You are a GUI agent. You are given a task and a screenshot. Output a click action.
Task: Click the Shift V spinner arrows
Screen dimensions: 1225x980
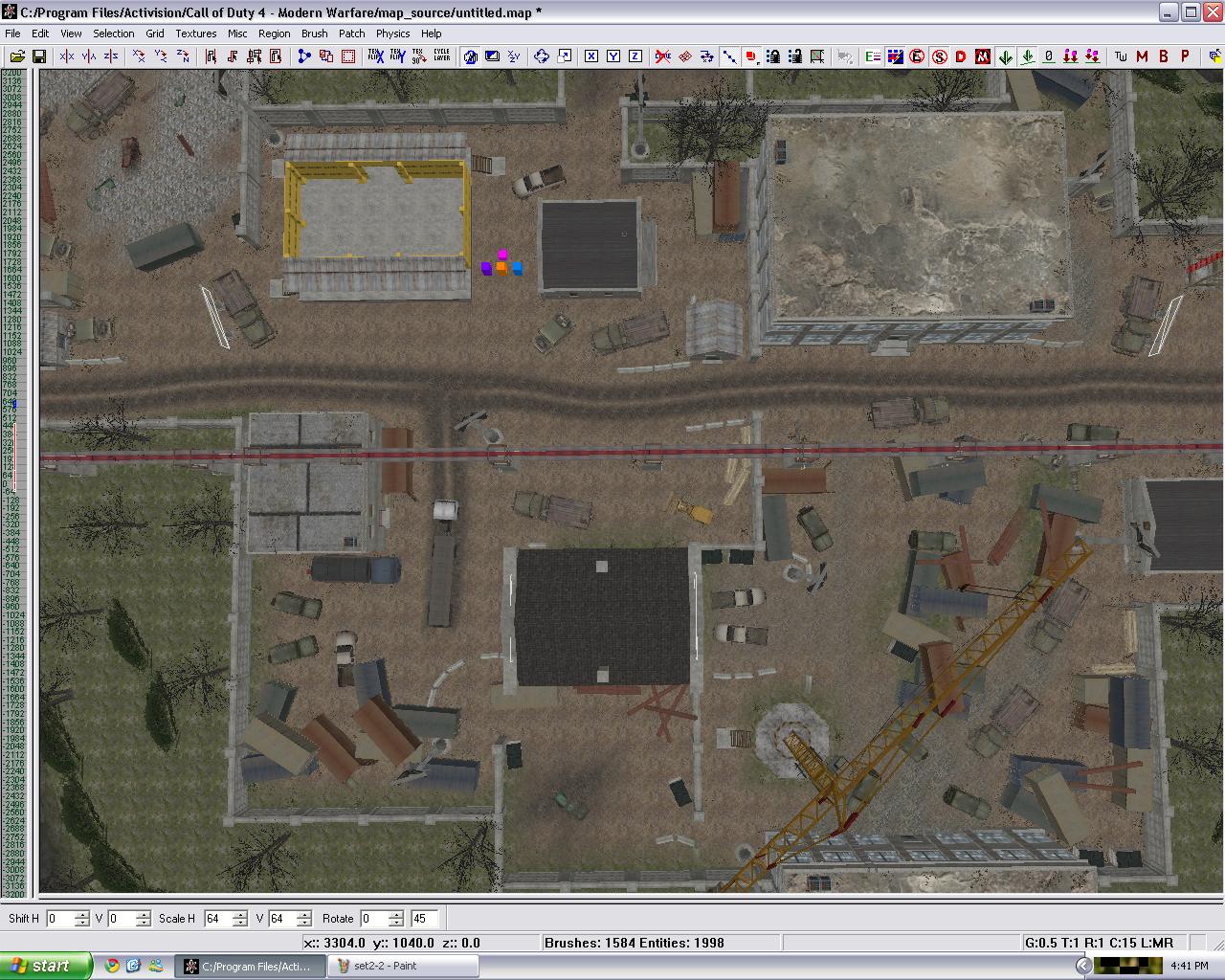(144, 919)
